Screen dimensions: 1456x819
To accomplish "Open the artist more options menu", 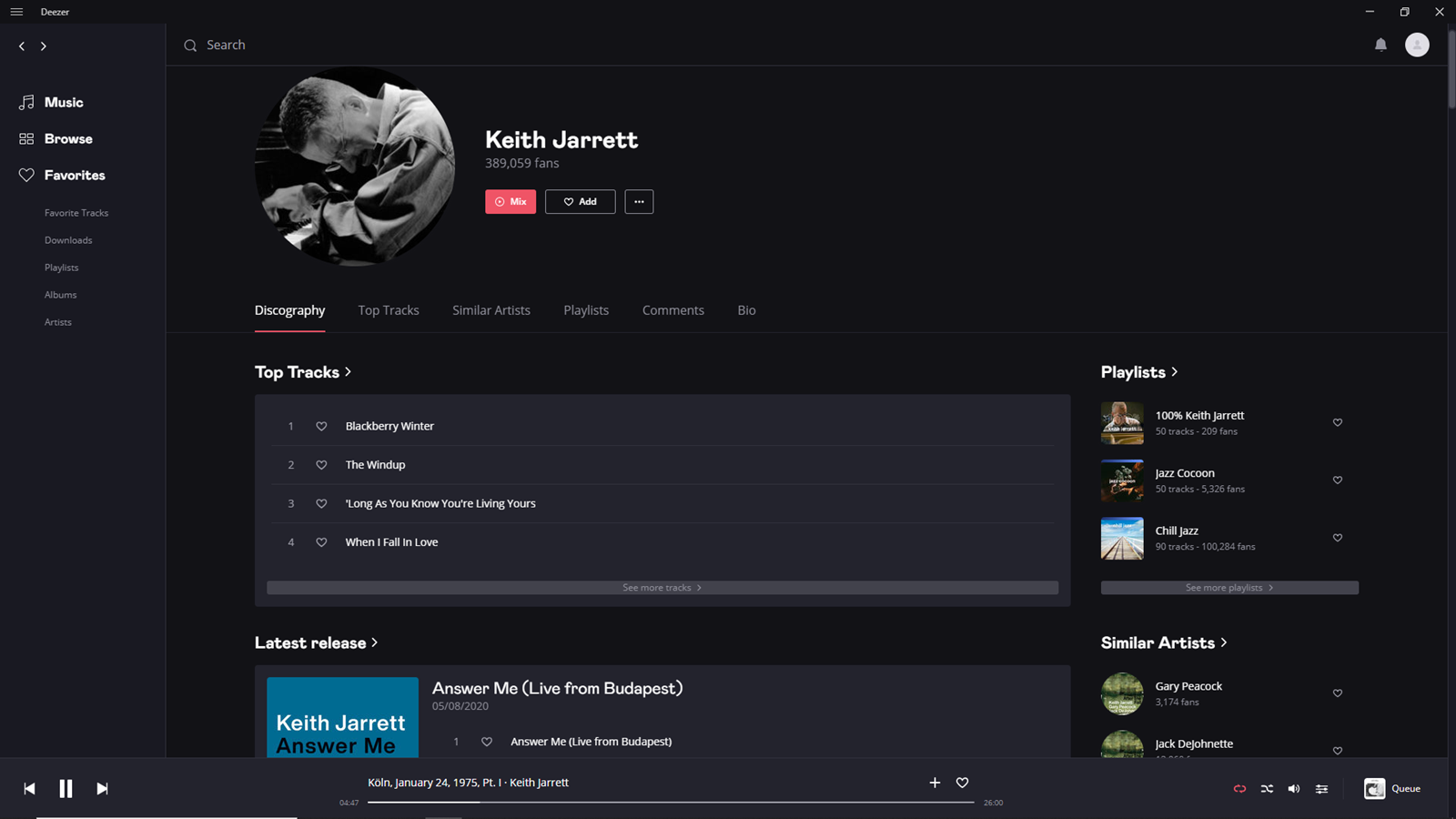I will tap(639, 201).
